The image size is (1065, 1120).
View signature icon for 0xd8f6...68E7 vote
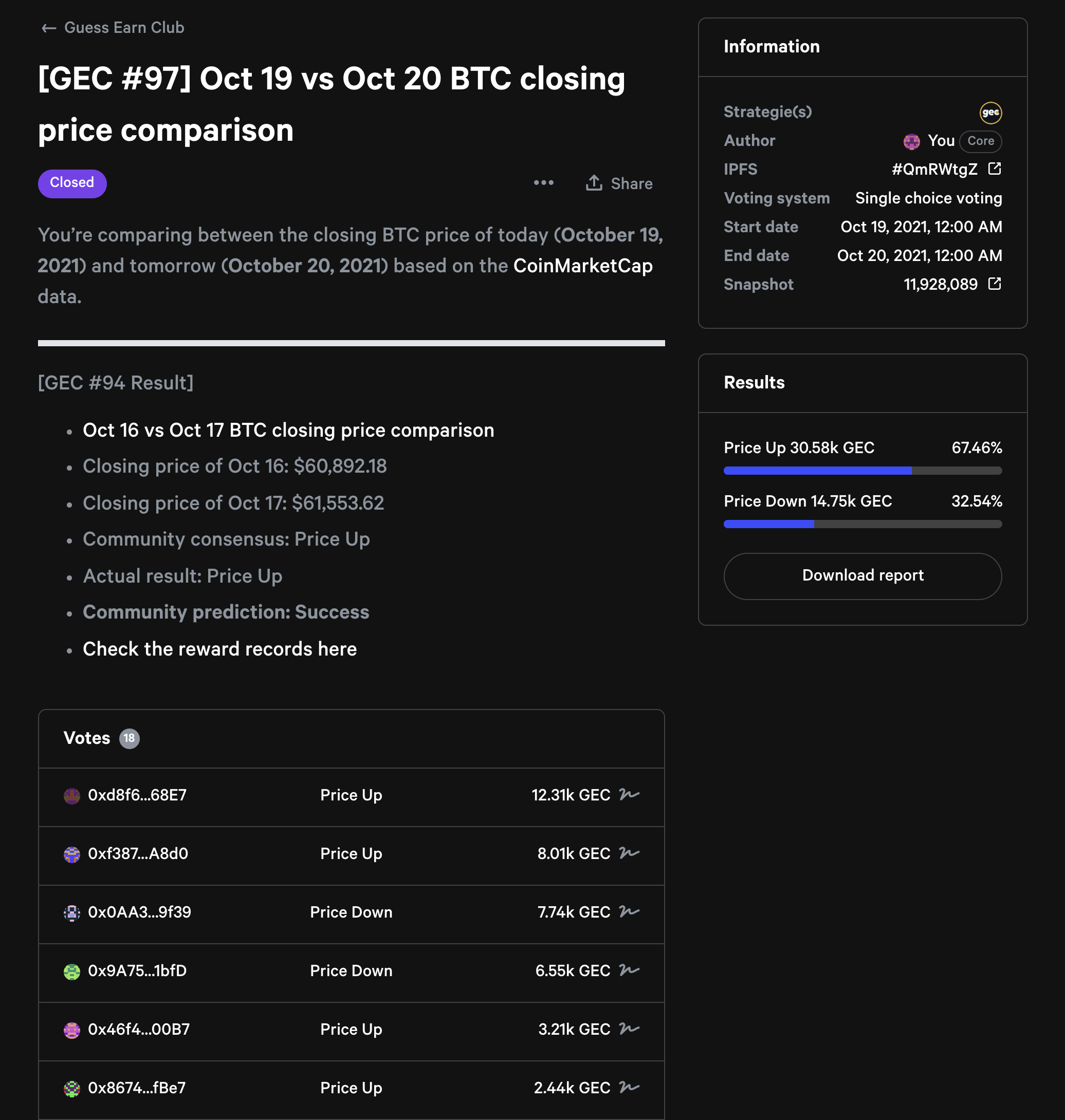629,794
